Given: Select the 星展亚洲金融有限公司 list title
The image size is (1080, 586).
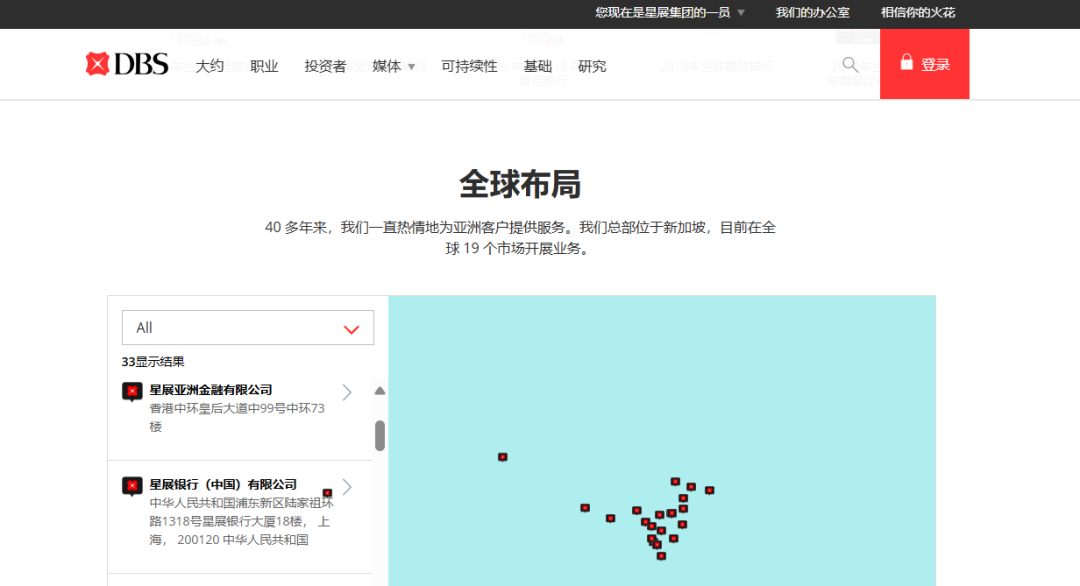Looking at the screenshot, I should (x=211, y=390).
